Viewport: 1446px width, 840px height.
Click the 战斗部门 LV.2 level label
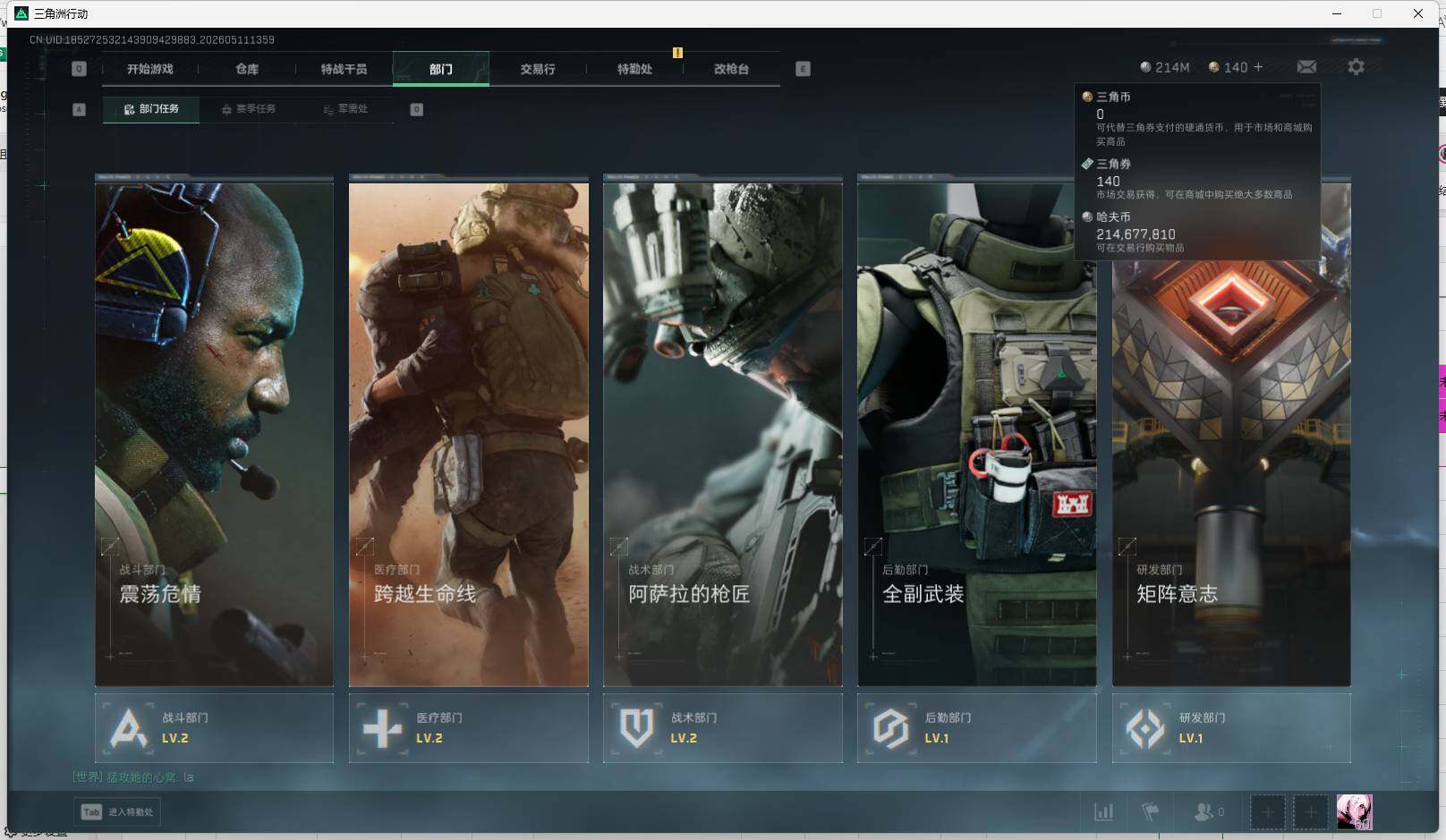(x=175, y=739)
